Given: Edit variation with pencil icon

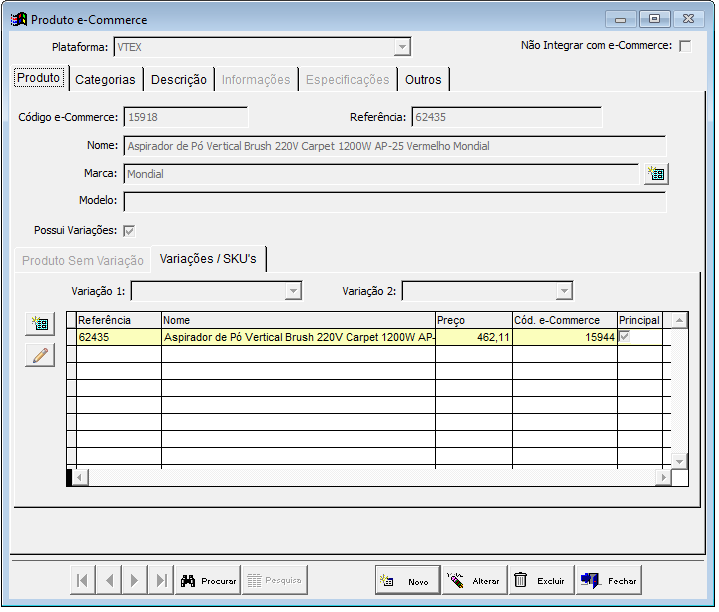Looking at the screenshot, I should (x=40, y=357).
